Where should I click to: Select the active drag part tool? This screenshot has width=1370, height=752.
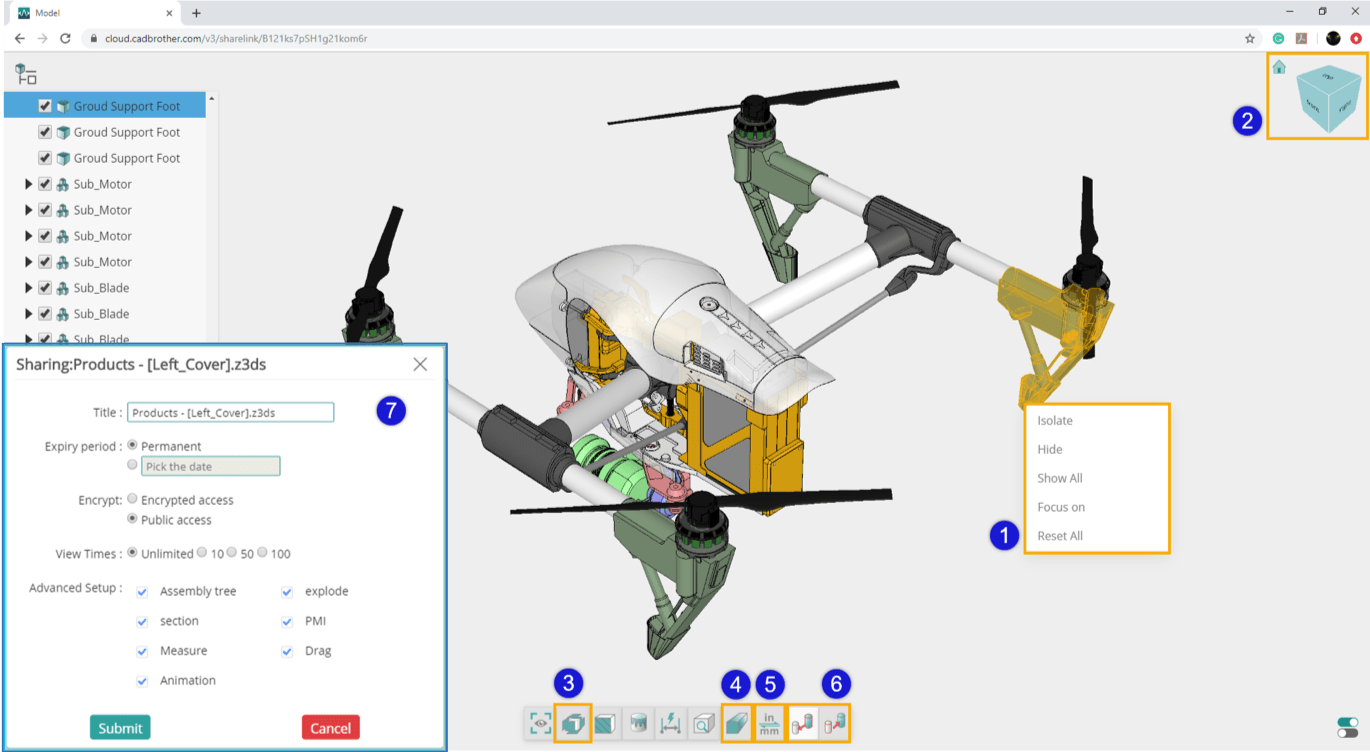tap(805, 723)
